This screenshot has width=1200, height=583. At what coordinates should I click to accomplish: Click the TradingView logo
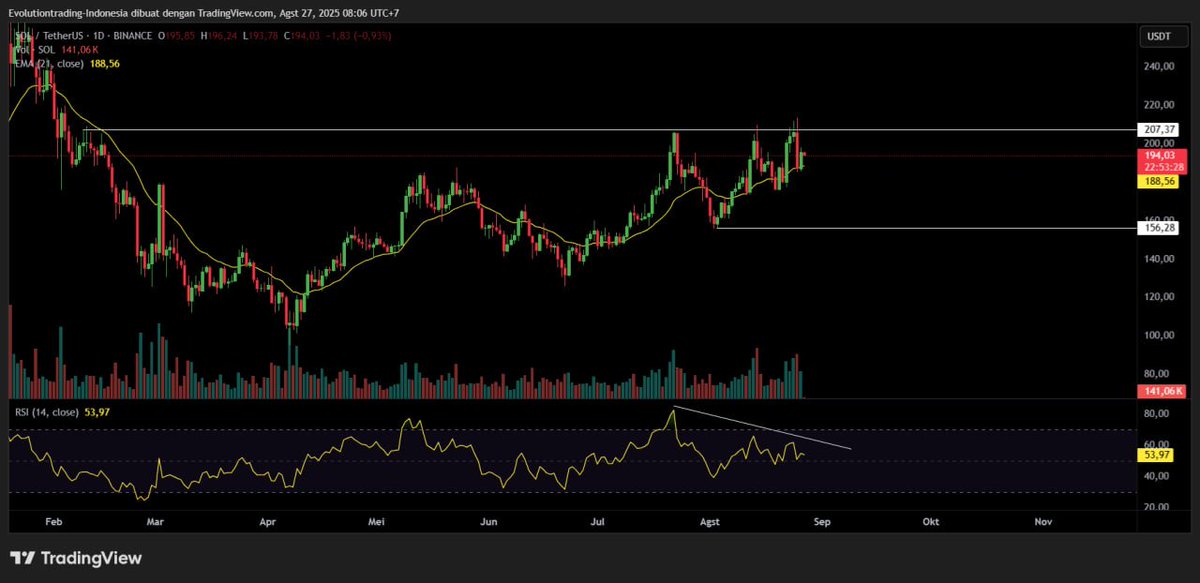pos(76,558)
